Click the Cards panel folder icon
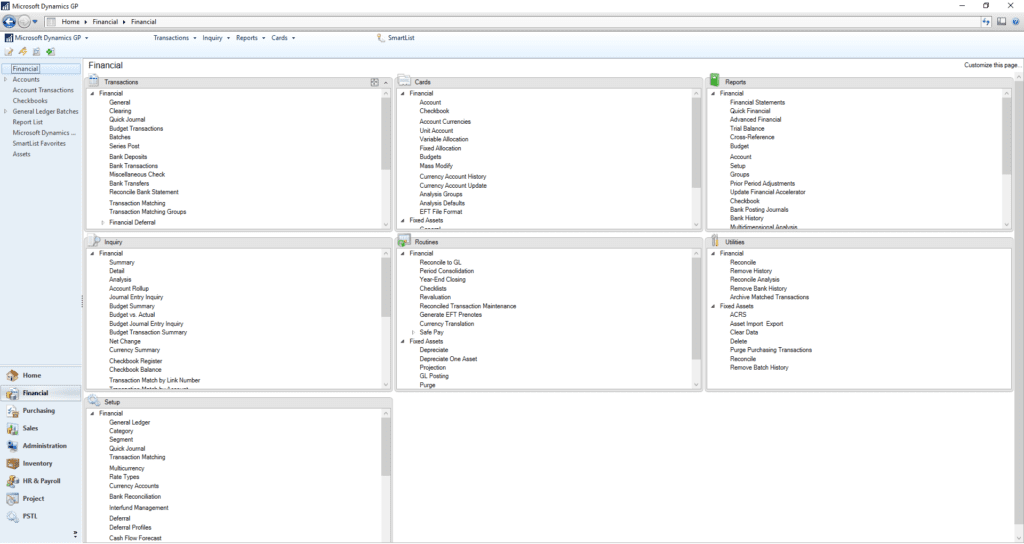The width and height of the screenshot is (1024, 544). coord(404,81)
